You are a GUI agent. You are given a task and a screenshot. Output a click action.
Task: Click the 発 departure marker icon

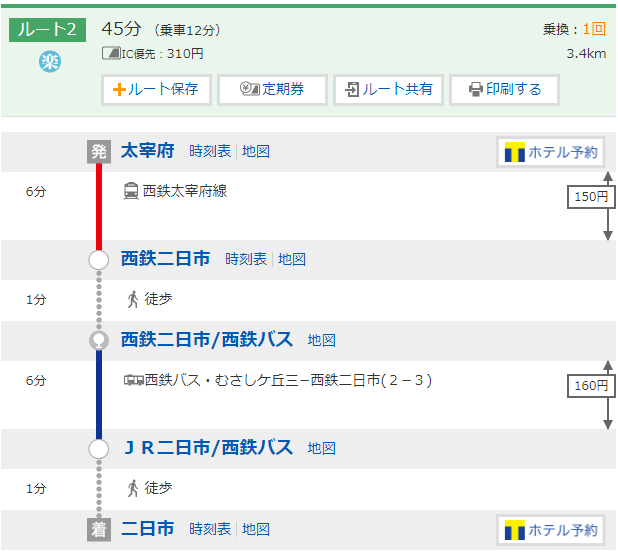pos(99,151)
